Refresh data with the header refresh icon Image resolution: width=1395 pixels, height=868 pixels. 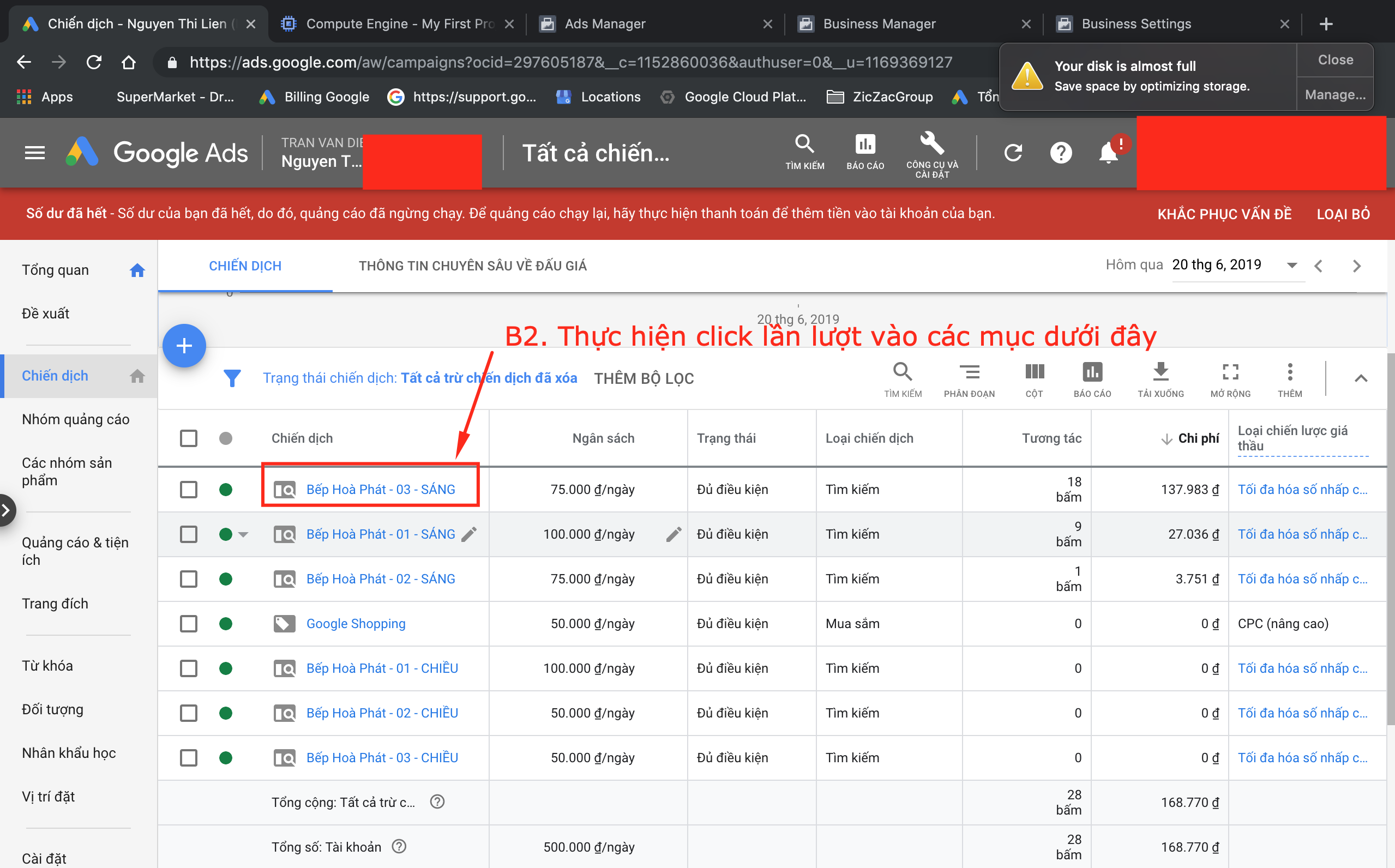[x=1013, y=153]
